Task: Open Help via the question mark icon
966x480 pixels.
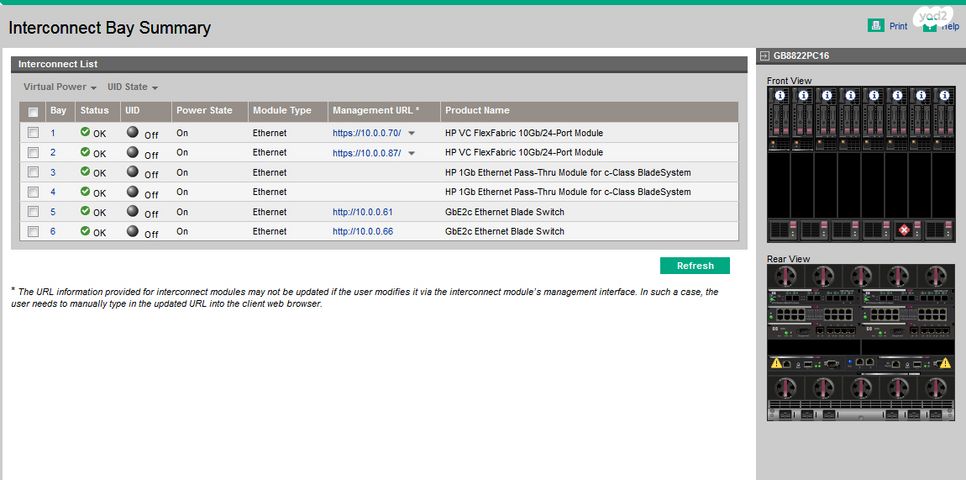Action: 930,25
